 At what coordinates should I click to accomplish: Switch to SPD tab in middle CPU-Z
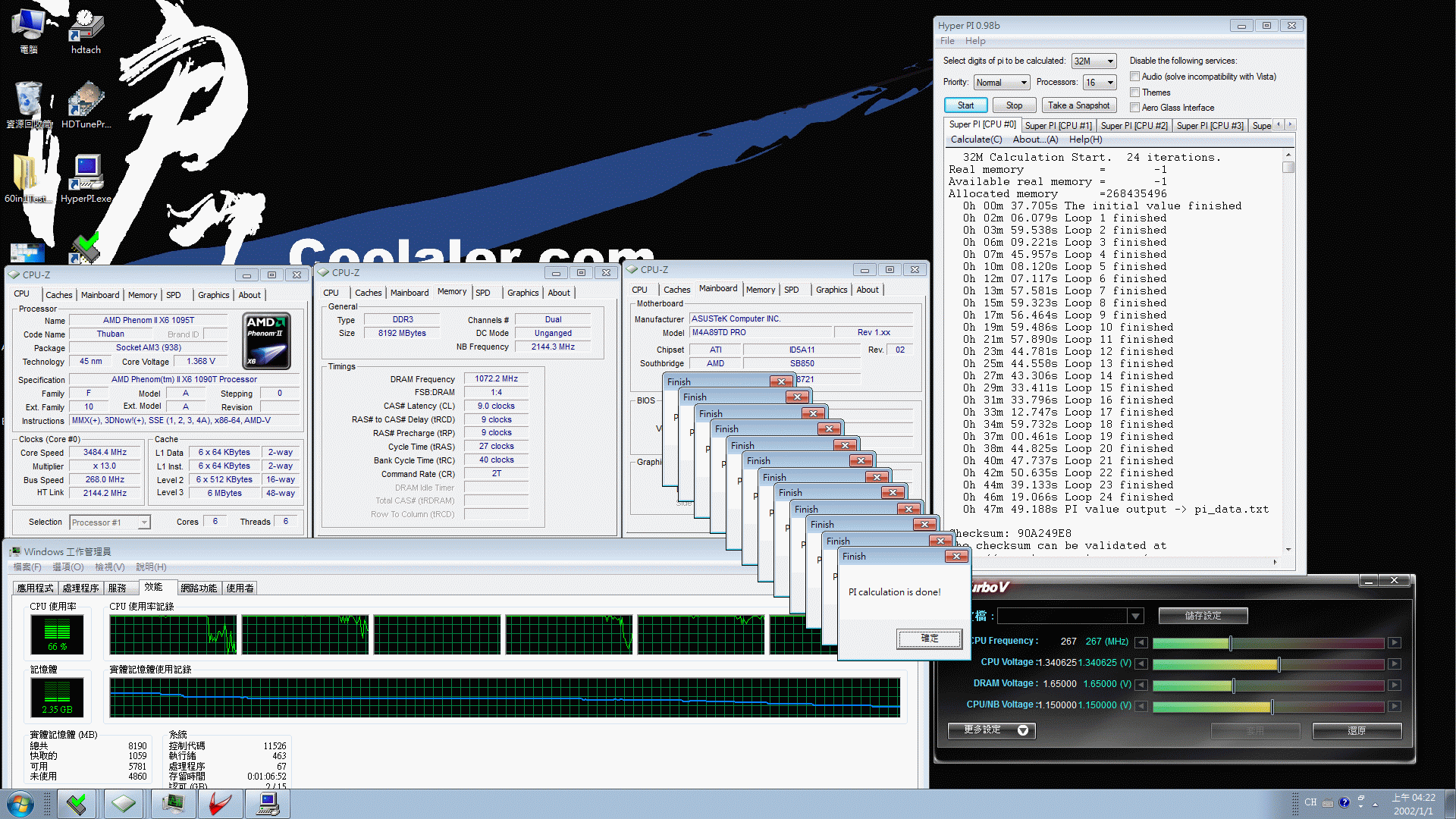point(483,293)
